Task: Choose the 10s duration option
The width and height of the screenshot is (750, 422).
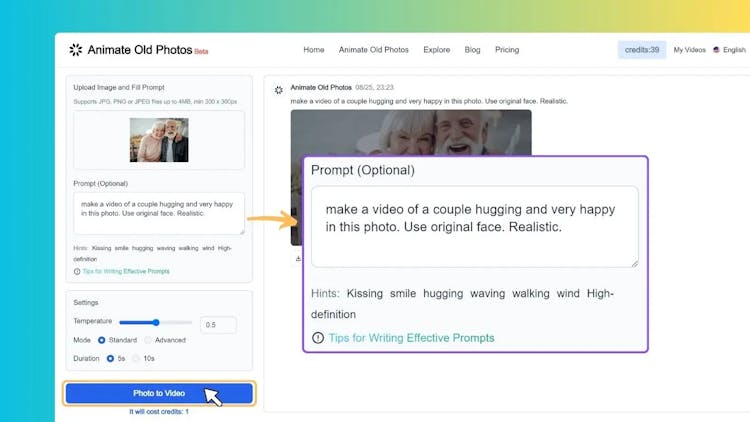Action: 136,357
